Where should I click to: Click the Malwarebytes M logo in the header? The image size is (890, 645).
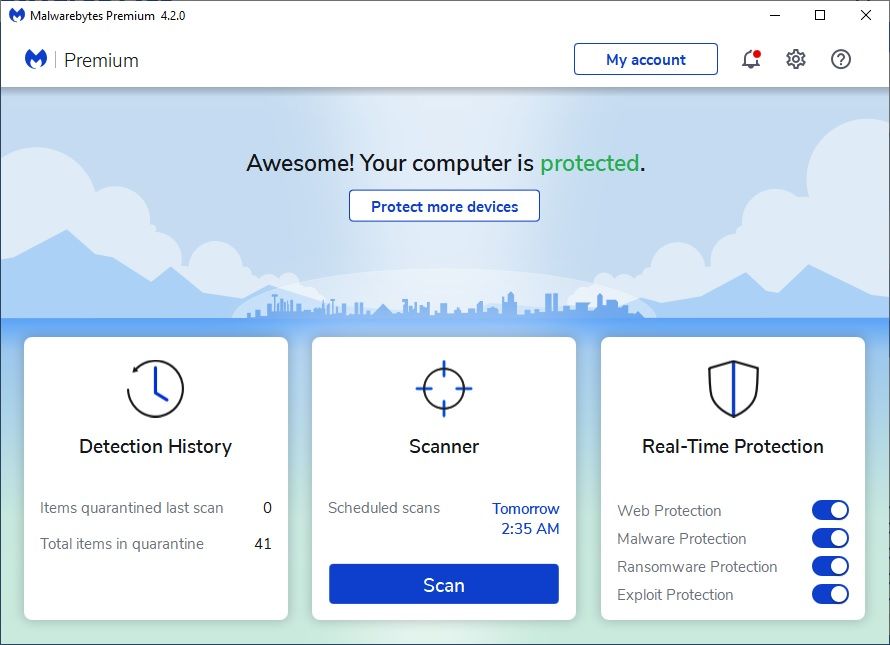(x=35, y=60)
